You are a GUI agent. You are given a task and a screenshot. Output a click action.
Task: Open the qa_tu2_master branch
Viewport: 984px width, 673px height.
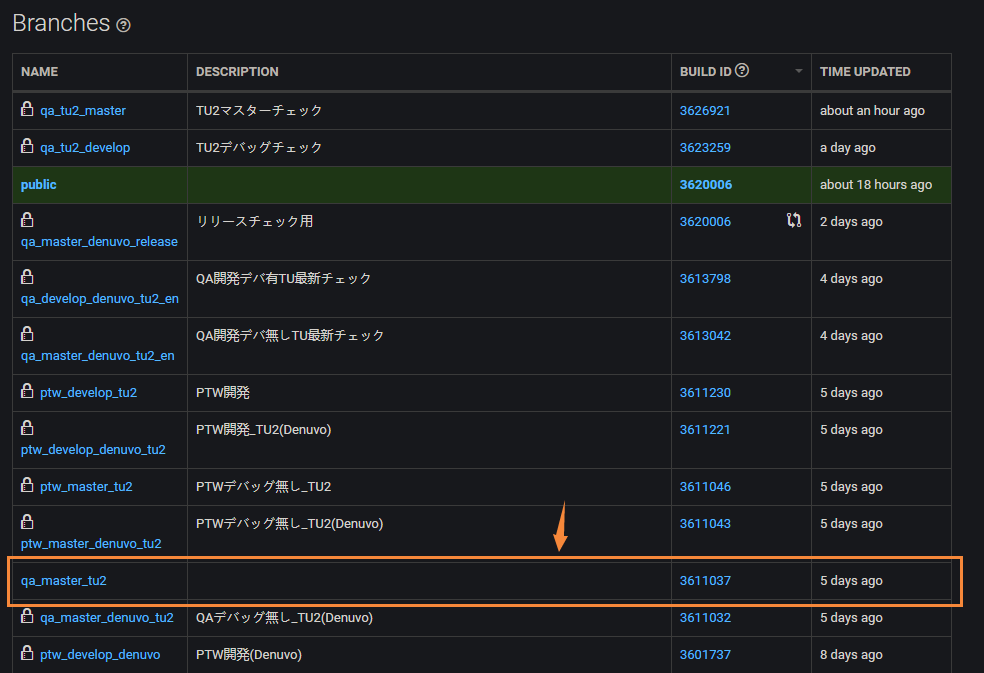click(x=83, y=110)
